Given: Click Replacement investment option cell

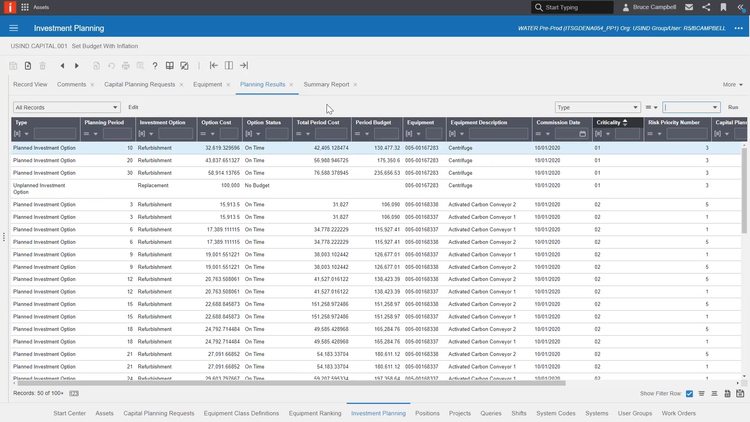Looking at the screenshot, I should point(153,185).
